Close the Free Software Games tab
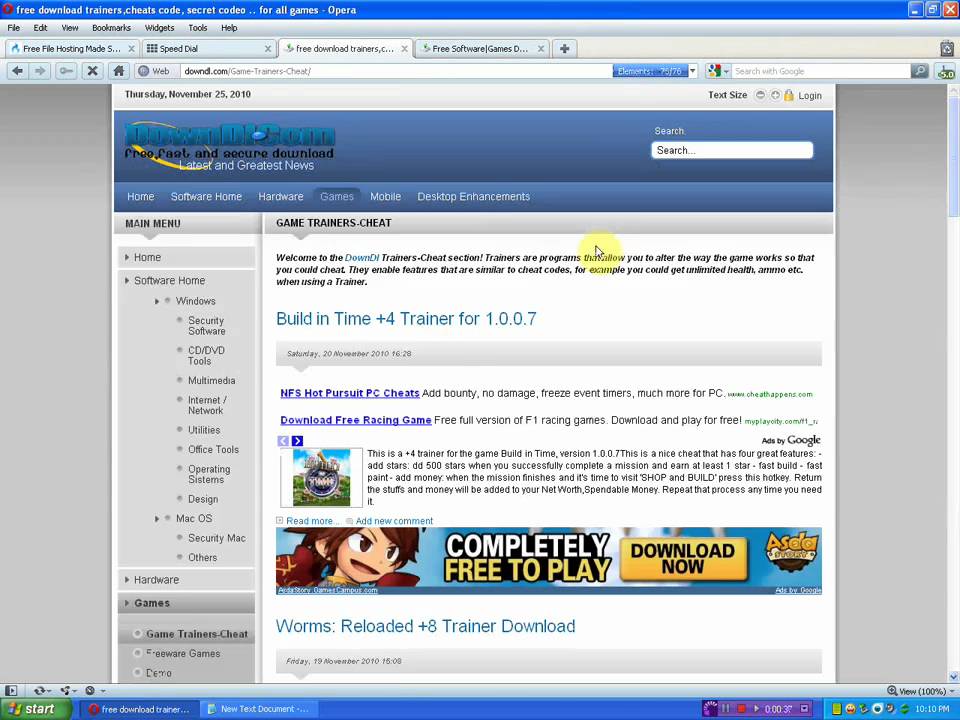This screenshot has height=720, width=960. tap(541, 48)
